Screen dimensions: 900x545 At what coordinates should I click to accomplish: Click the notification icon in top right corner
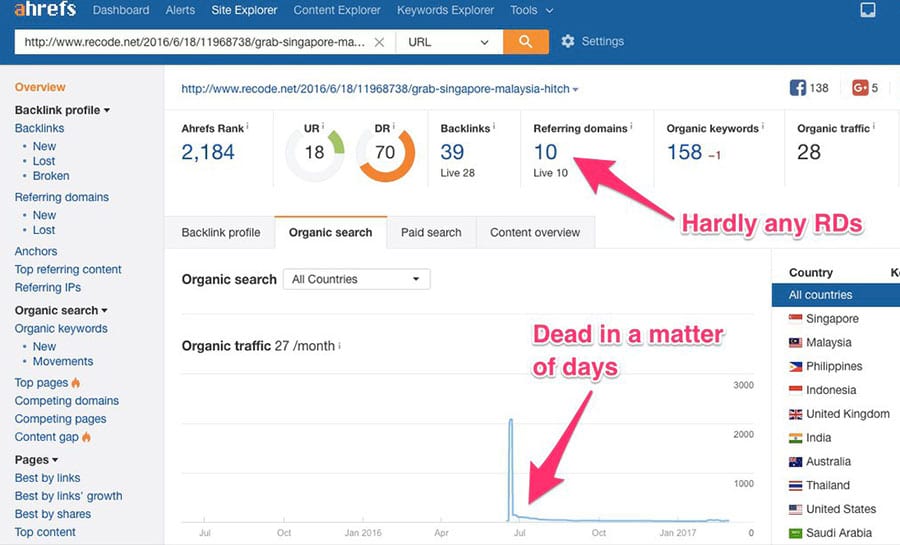point(867,10)
